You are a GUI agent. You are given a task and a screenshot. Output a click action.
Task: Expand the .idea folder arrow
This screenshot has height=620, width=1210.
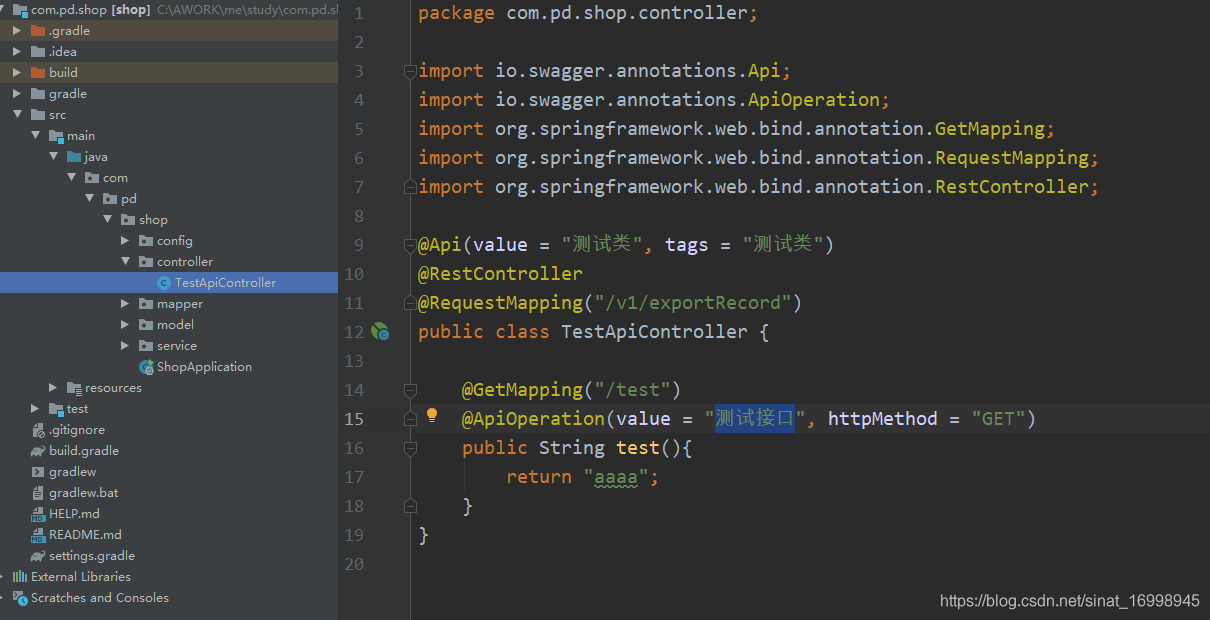pyautogui.click(x=16, y=52)
